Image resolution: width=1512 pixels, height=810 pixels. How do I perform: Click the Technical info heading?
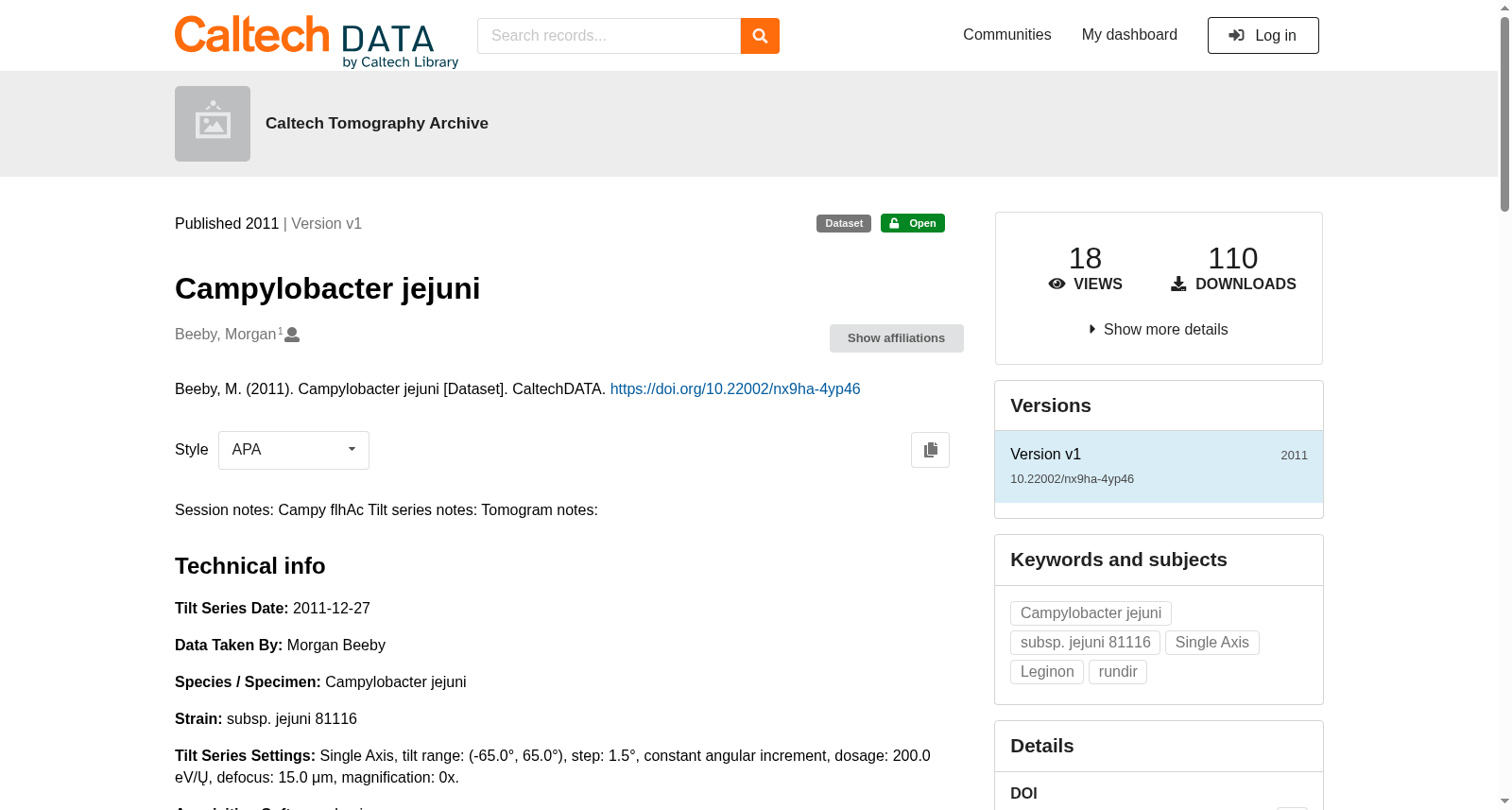tap(250, 566)
